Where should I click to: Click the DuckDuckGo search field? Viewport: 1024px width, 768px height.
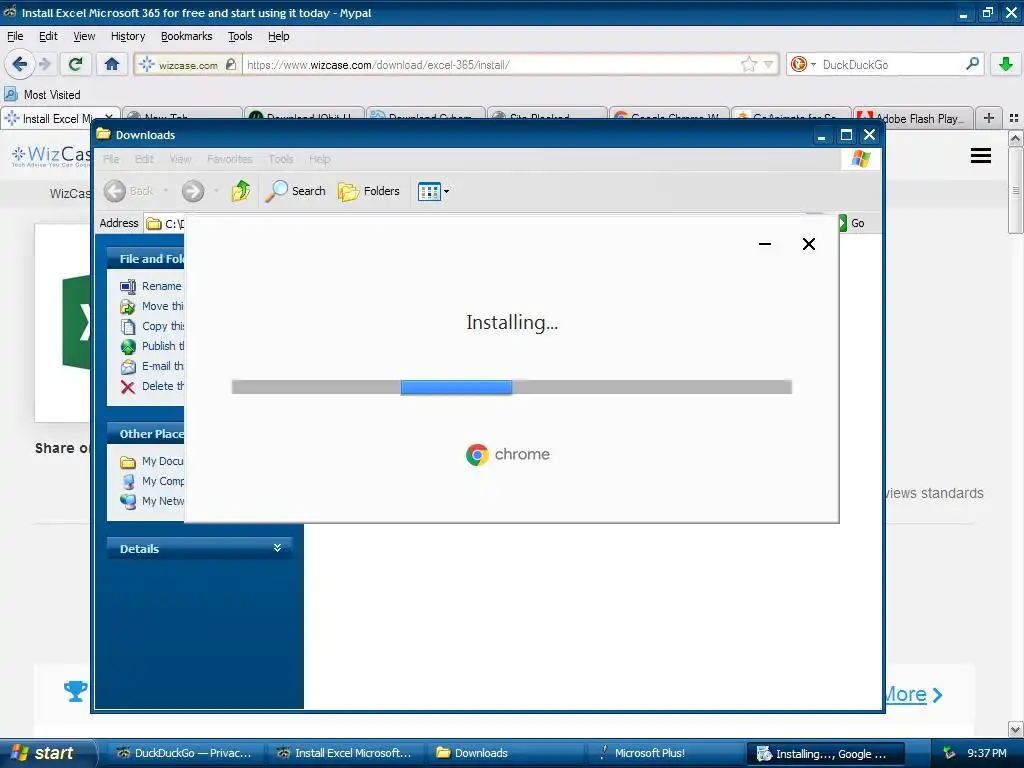click(x=891, y=64)
